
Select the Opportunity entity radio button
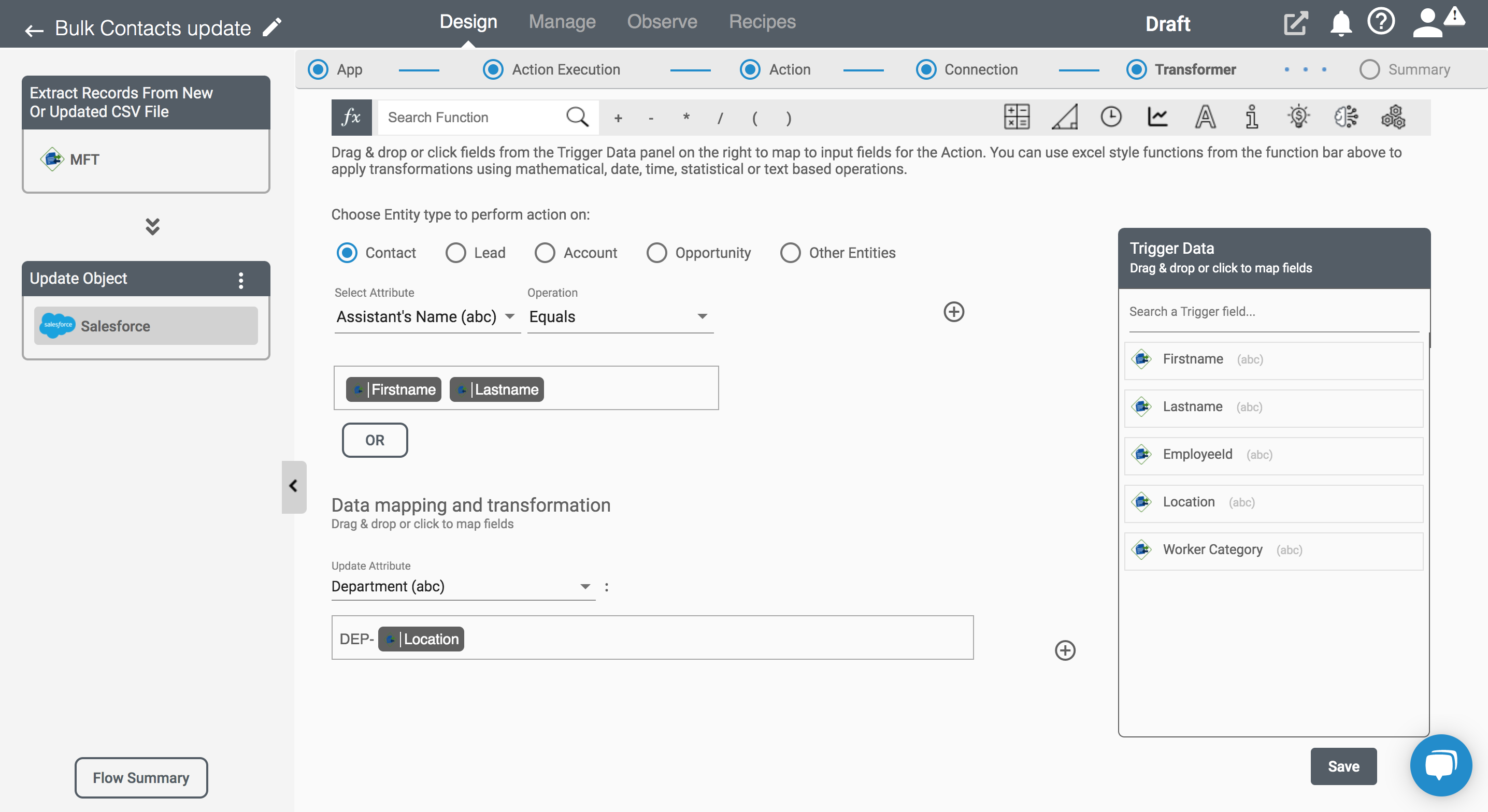[x=657, y=253]
